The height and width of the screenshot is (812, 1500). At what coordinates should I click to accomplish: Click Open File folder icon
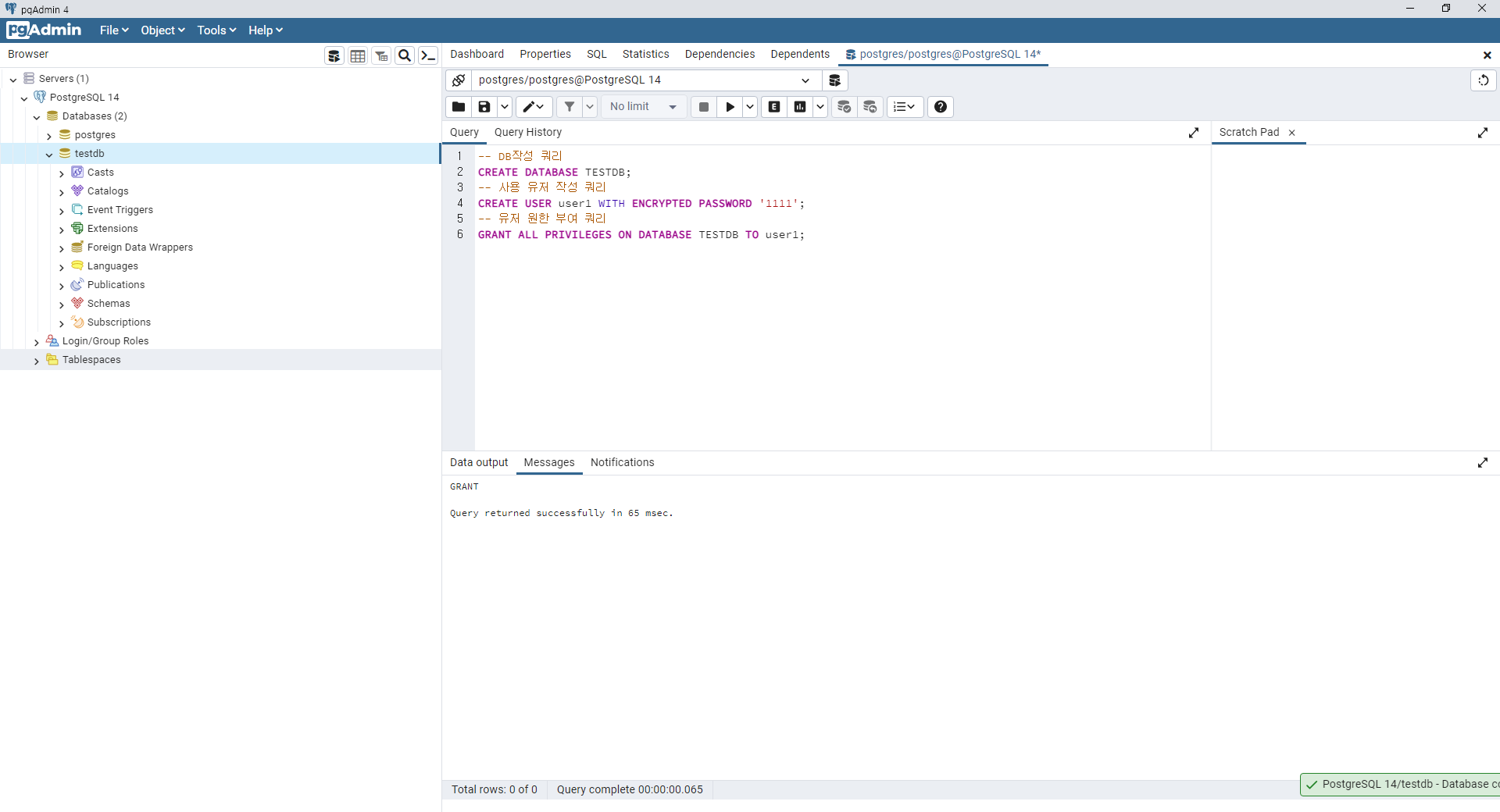point(459,107)
